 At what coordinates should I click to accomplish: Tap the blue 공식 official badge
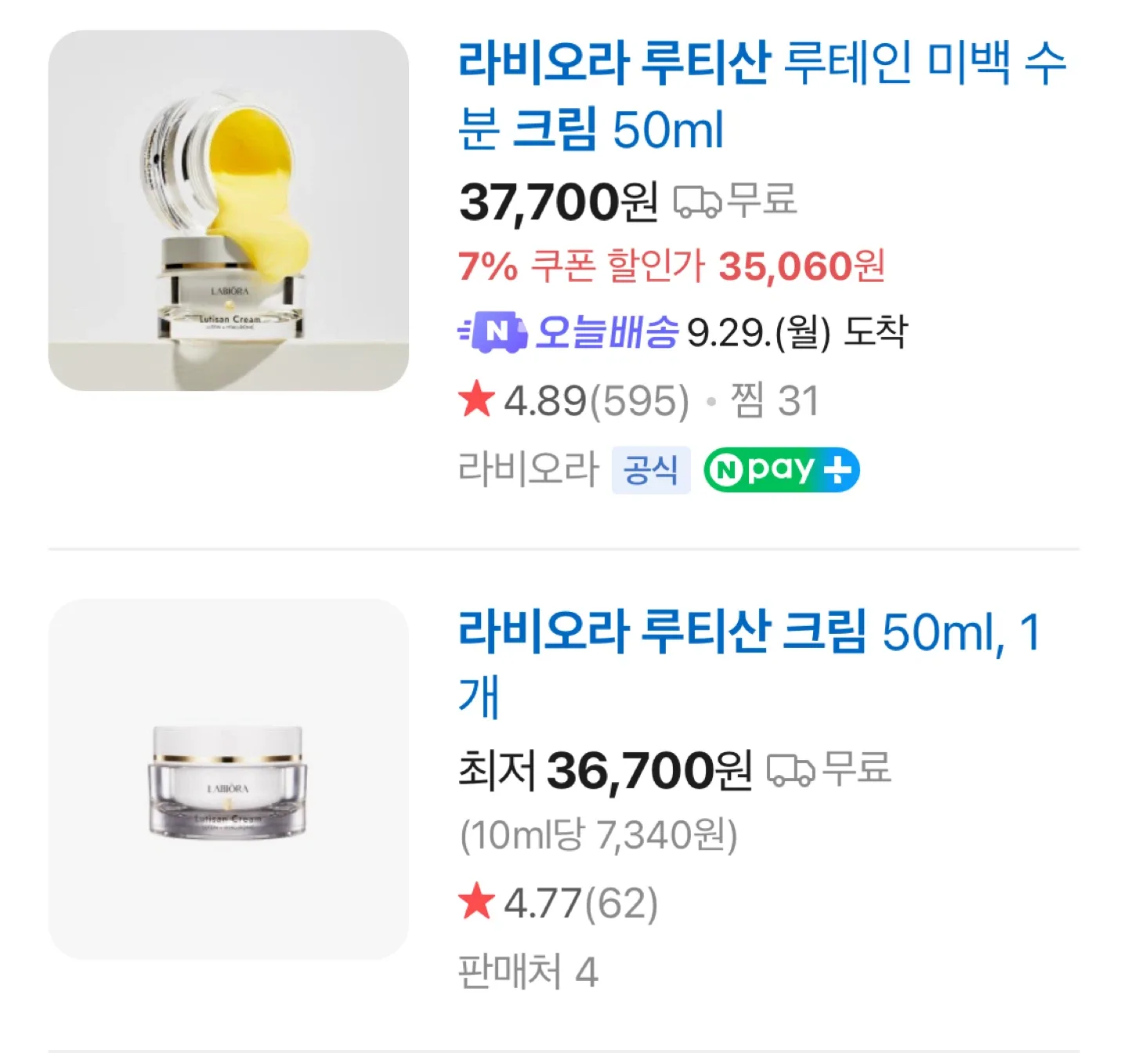(650, 470)
